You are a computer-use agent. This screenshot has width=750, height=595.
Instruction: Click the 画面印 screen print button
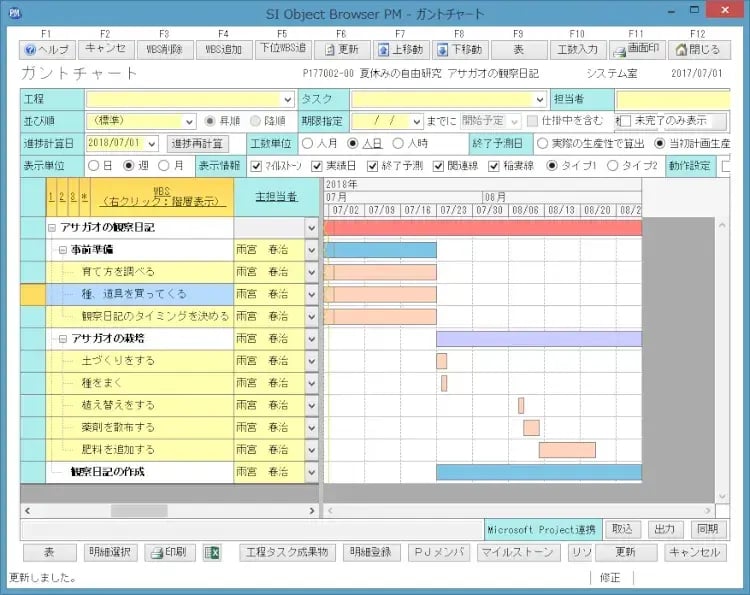635,48
